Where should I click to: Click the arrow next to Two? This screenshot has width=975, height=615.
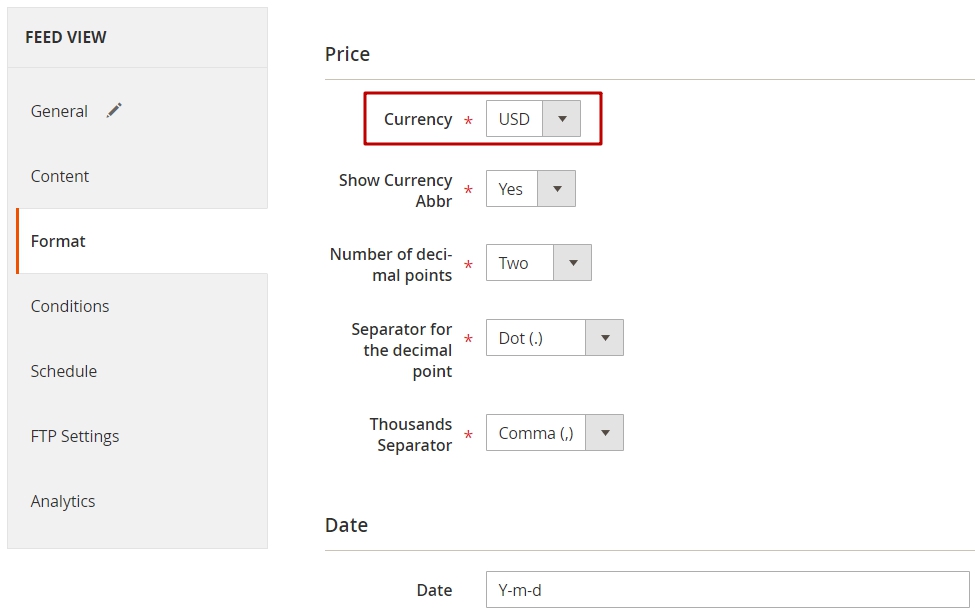[572, 262]
